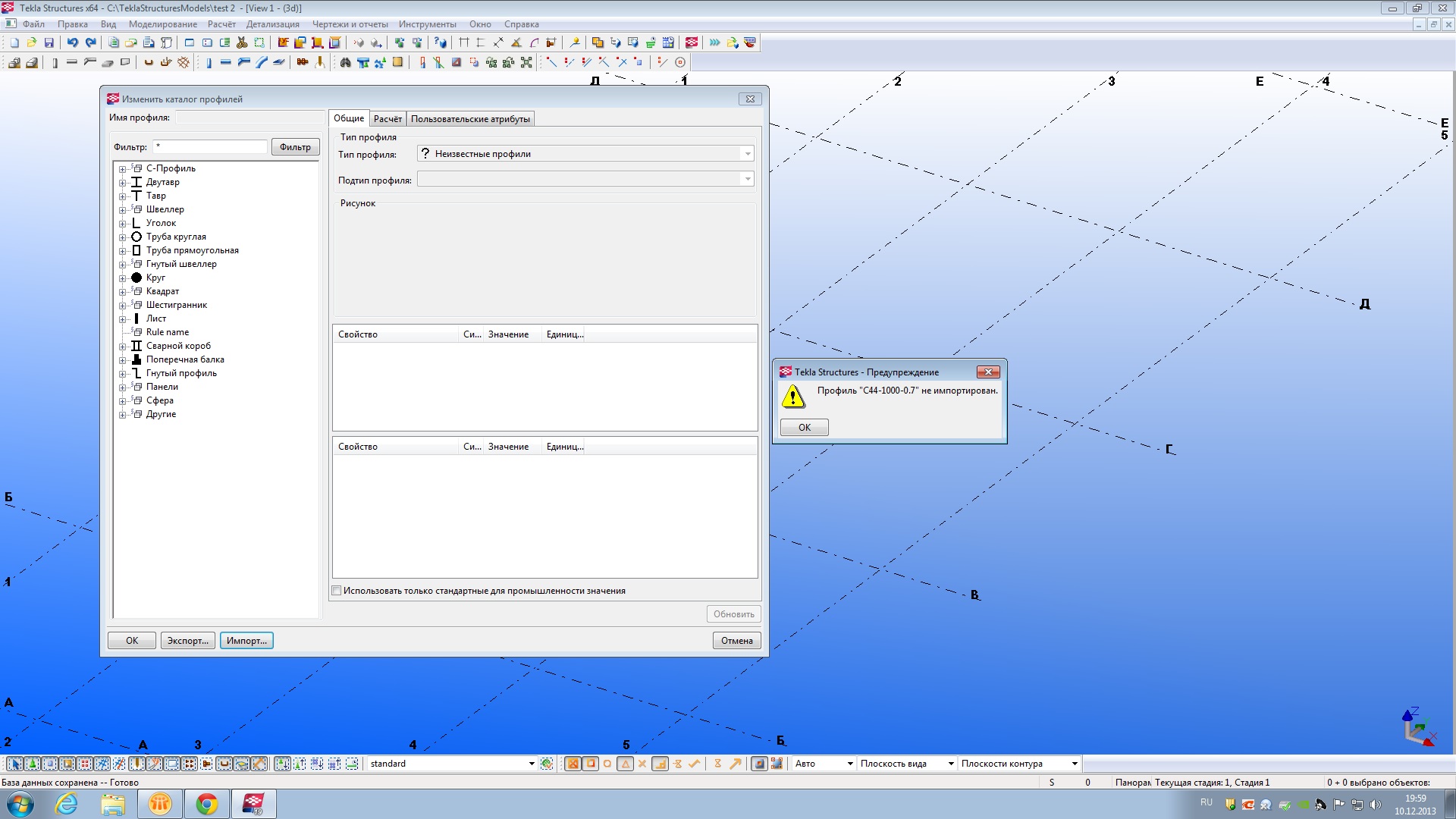
Task: Expand the Двутавр tree node
Action: tap(122, 183)
